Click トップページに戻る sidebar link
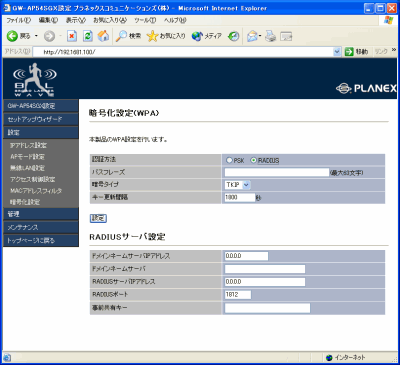The image size is (400, 365). (41, 240)
